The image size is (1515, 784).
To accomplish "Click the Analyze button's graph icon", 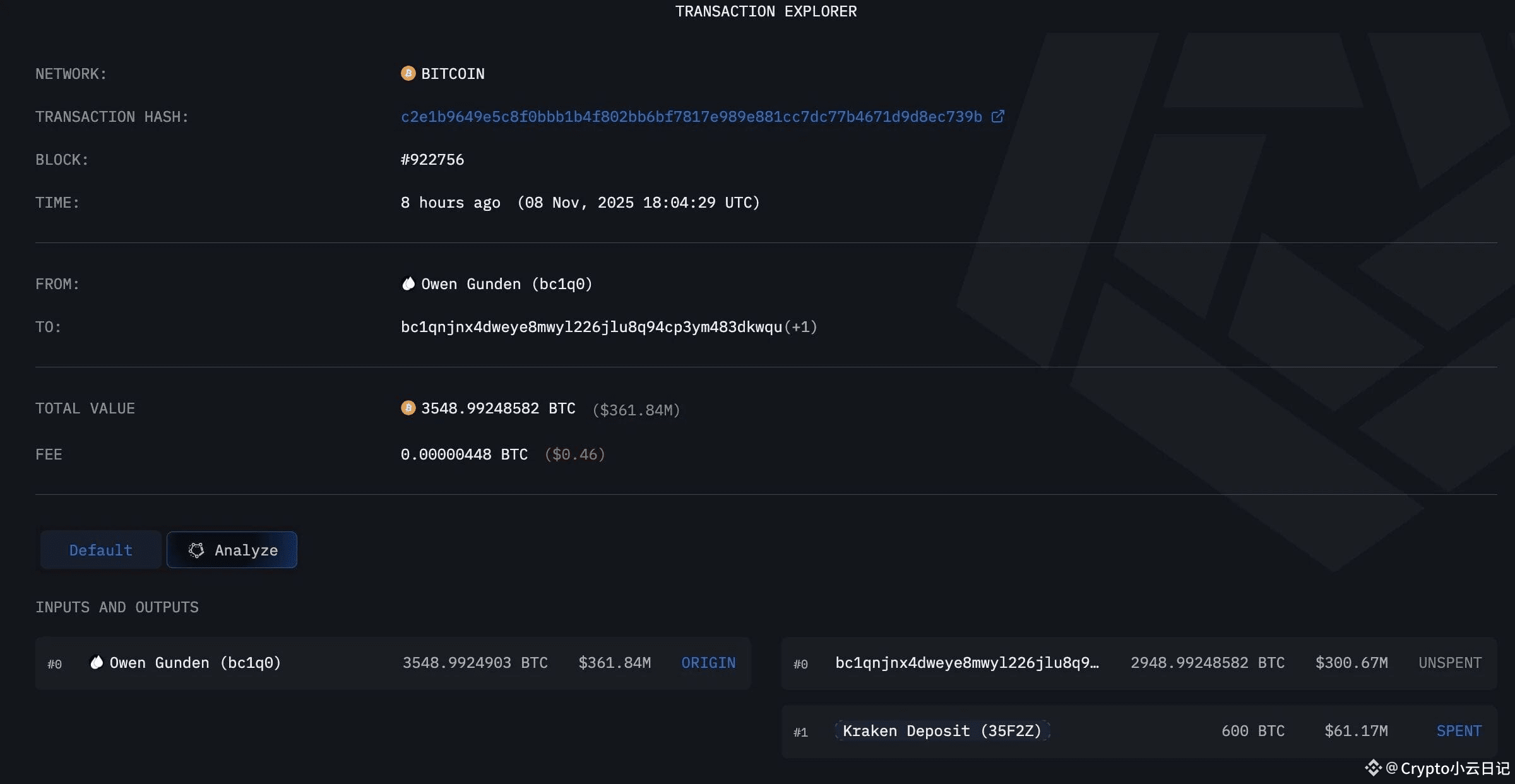I will click(x=196, y=550).
